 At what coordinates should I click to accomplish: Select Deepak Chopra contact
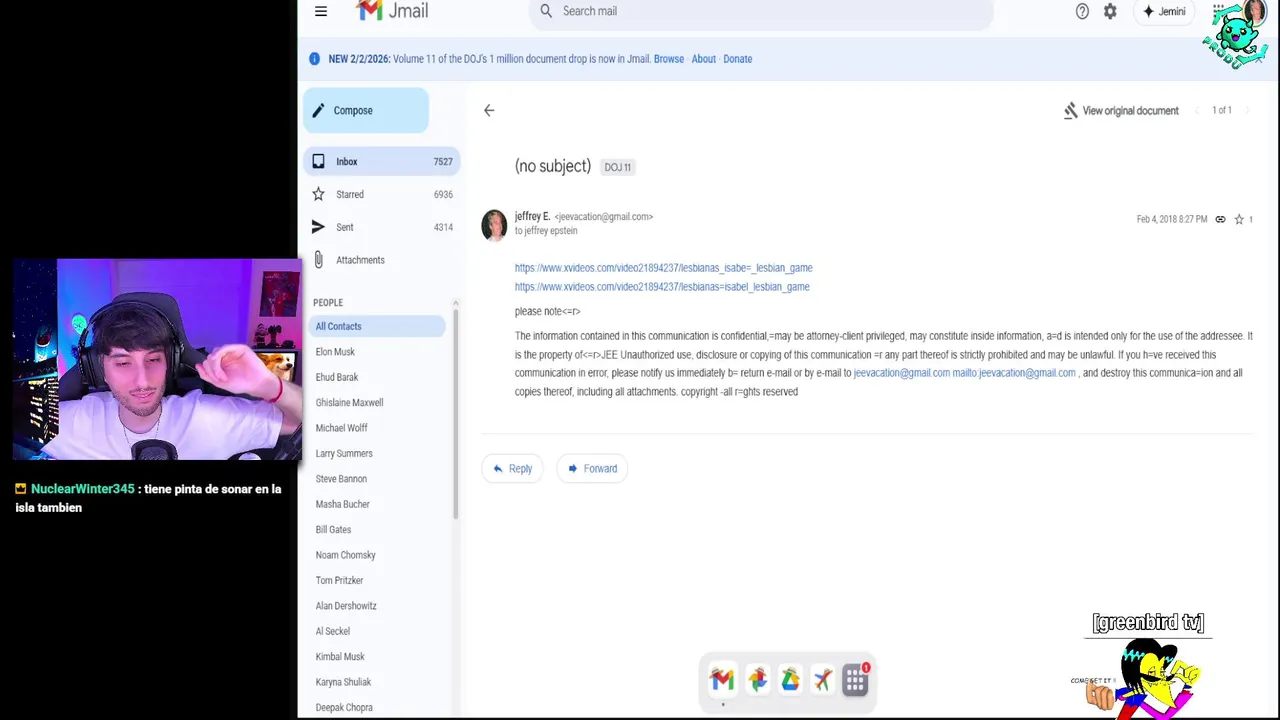pyautogui.click(x=344, y=707)
